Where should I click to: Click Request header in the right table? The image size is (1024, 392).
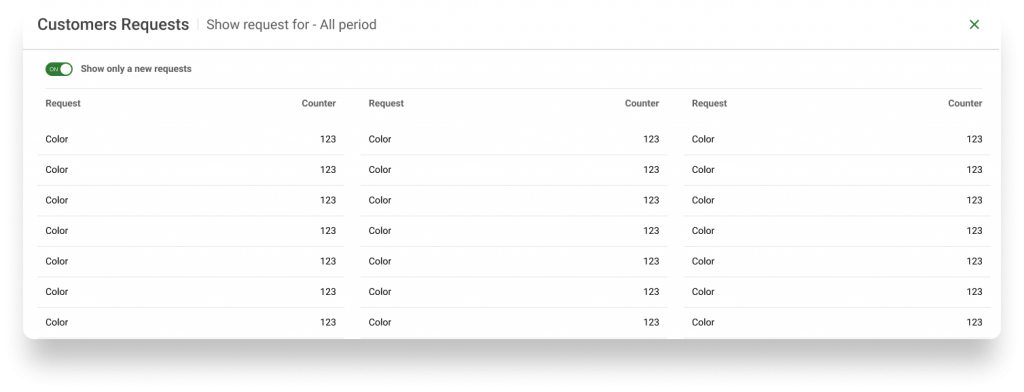pos(710,103)
